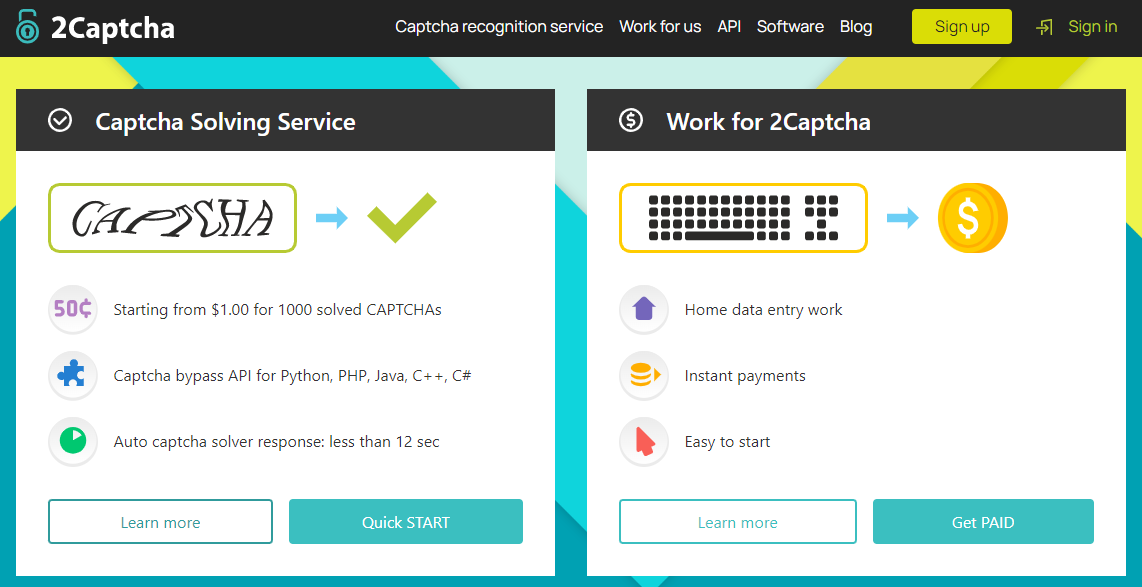Open the Work for us page
Viewport: 1142px width, 587px height.
tap(660, 27)
